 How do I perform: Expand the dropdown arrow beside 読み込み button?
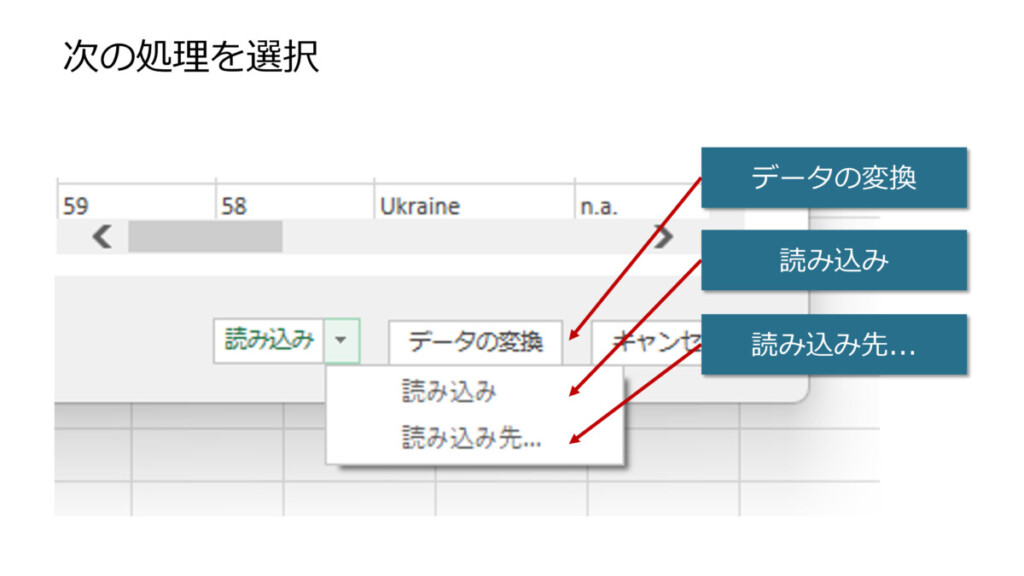click(x=342, y=341)
